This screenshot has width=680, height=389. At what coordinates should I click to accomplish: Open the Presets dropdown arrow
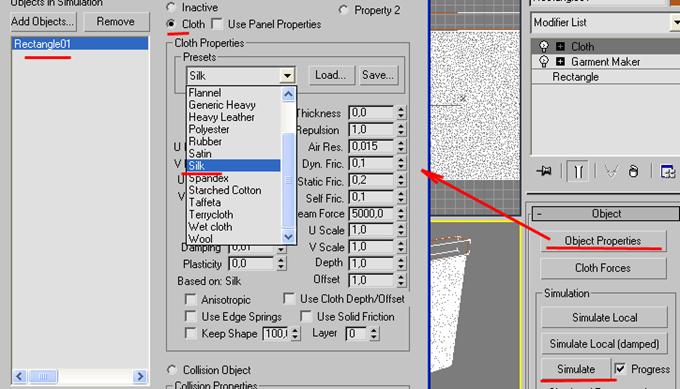point(287,76)
